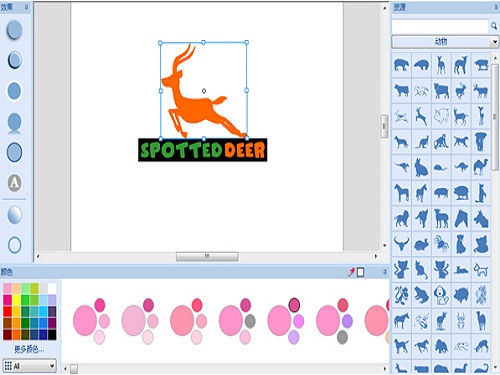Apply the flat solid circle effect

coord(14,91)
